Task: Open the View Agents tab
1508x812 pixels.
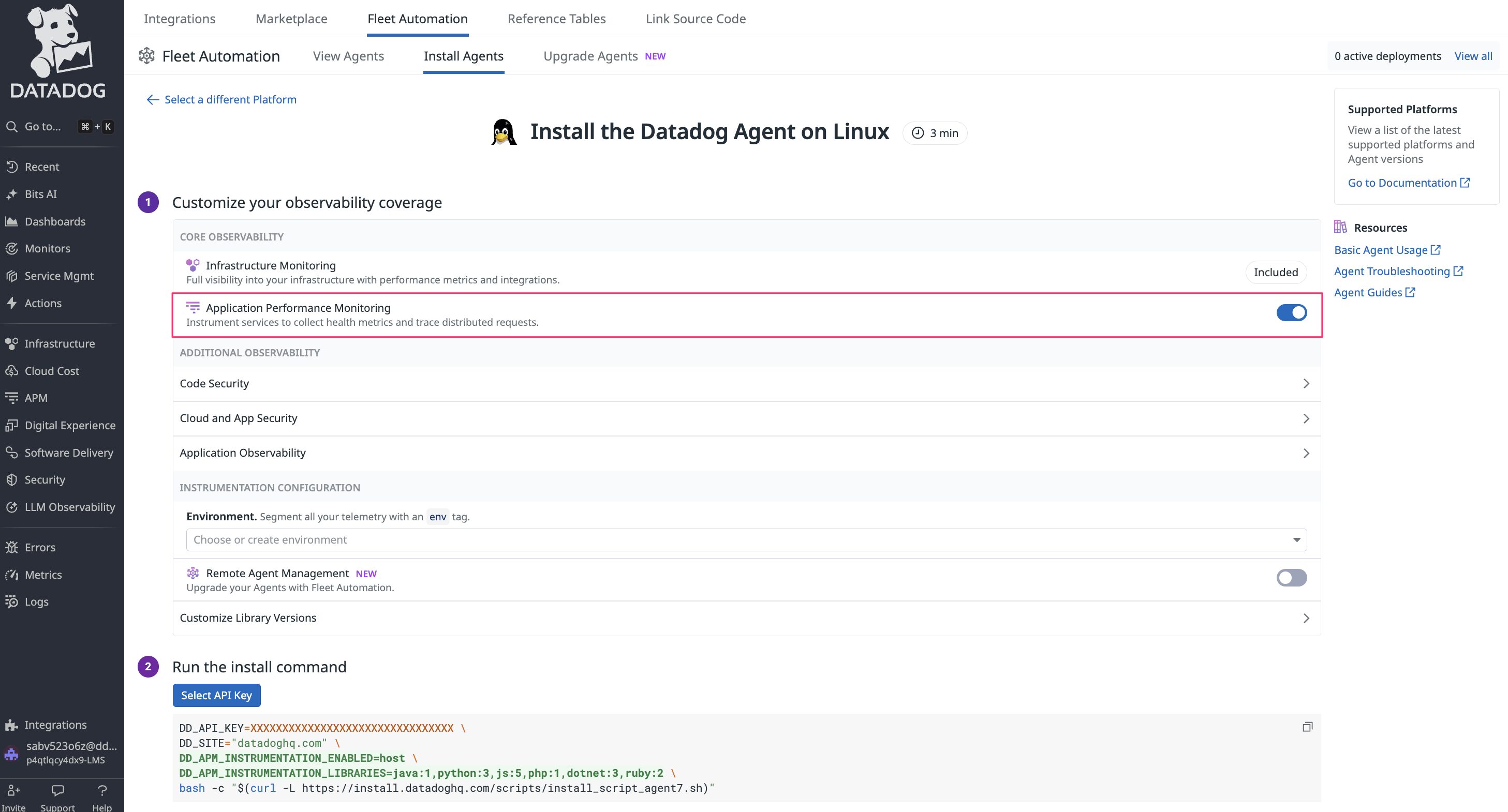Action: click(x=348, y=56)
